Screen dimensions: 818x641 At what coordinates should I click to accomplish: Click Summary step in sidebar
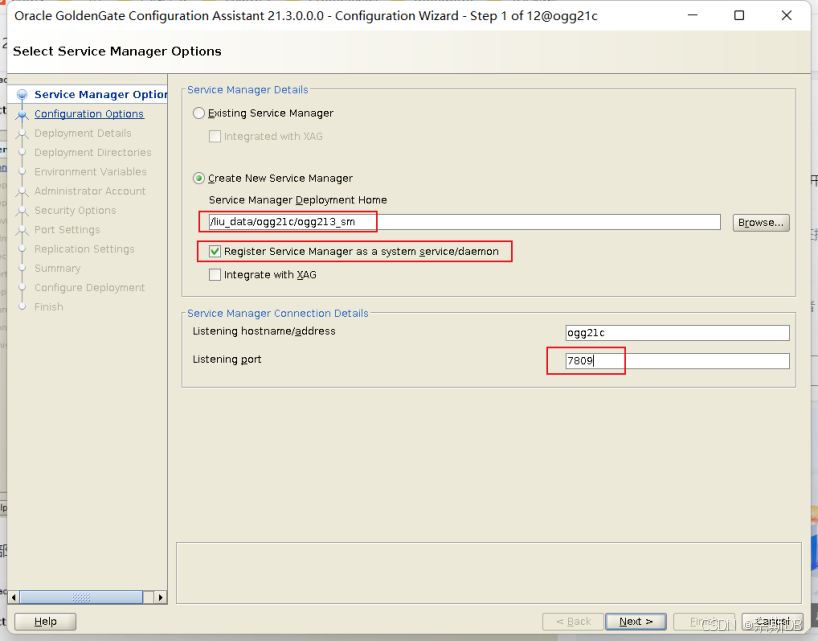[57, 268]
